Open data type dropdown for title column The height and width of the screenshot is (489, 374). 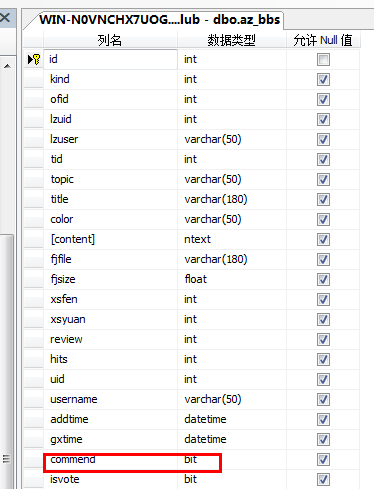[x=232, y=200]
